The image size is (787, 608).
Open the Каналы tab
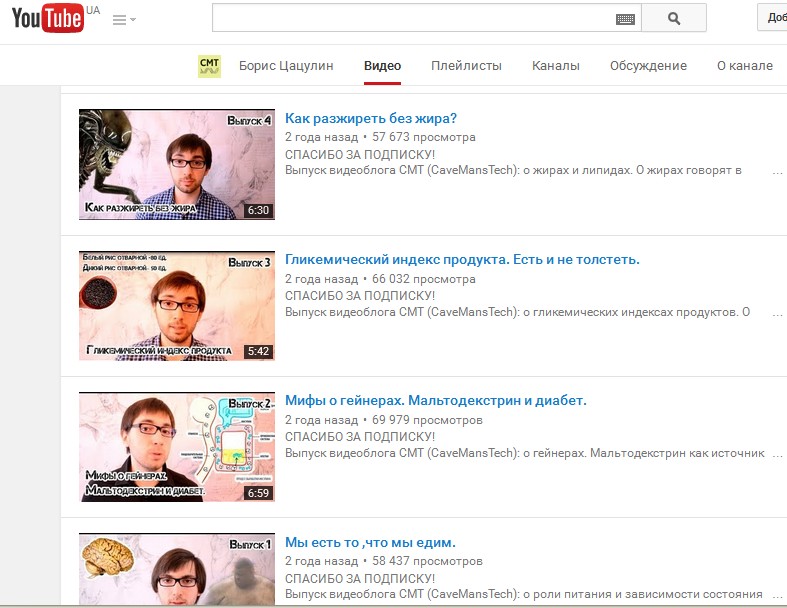click(555, 66)
